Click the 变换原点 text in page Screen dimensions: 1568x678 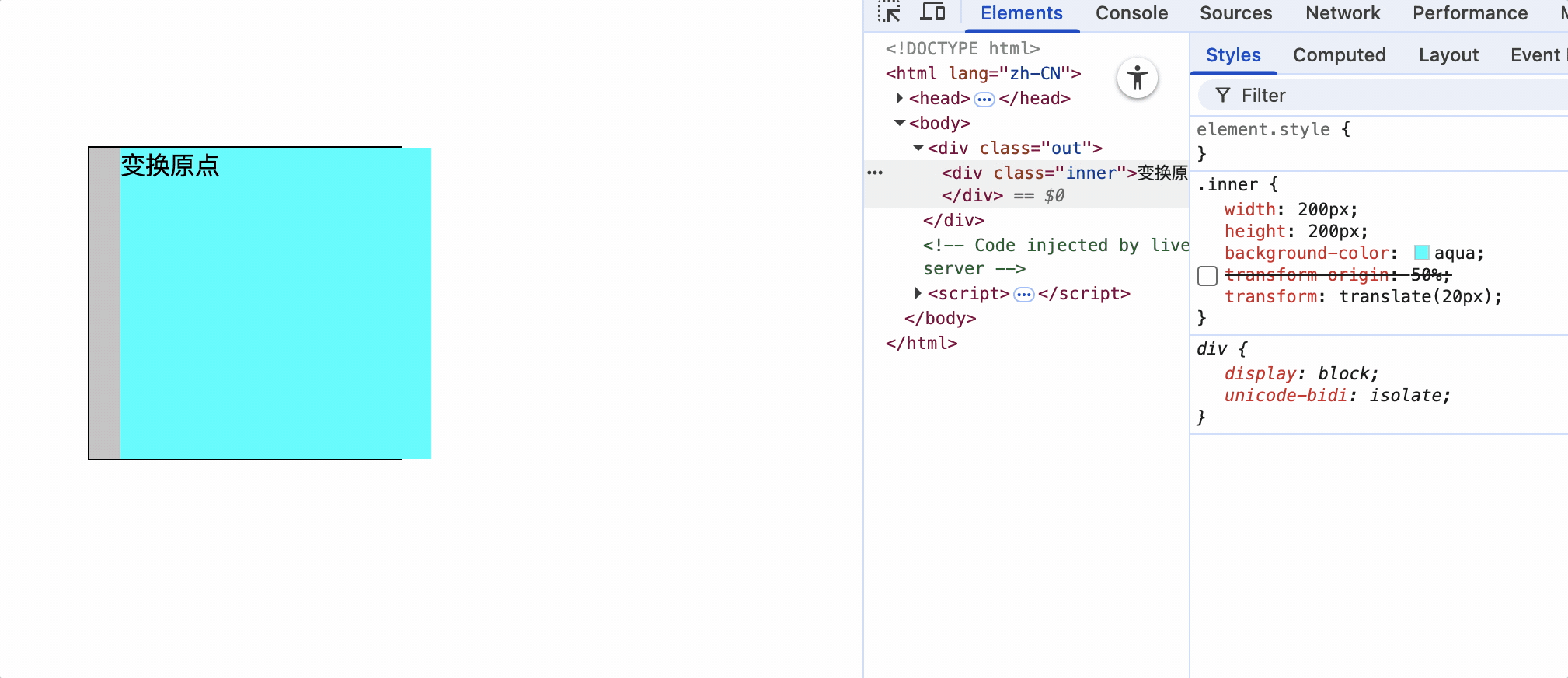coord(170,165)
